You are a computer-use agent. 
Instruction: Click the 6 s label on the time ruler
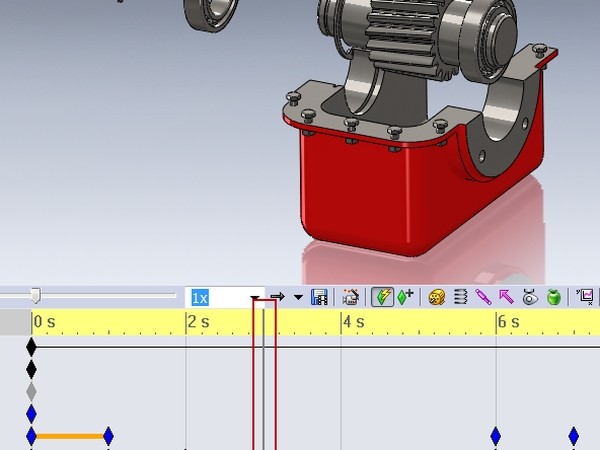[509, 322]
